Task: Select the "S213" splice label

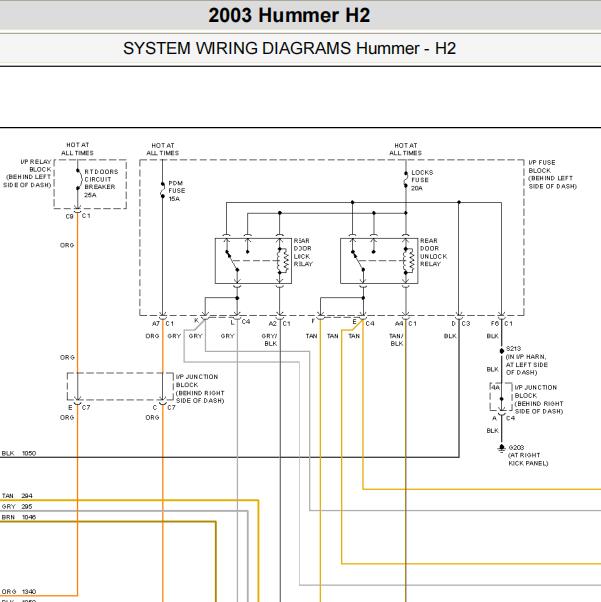Action: (x=513, y=349)
